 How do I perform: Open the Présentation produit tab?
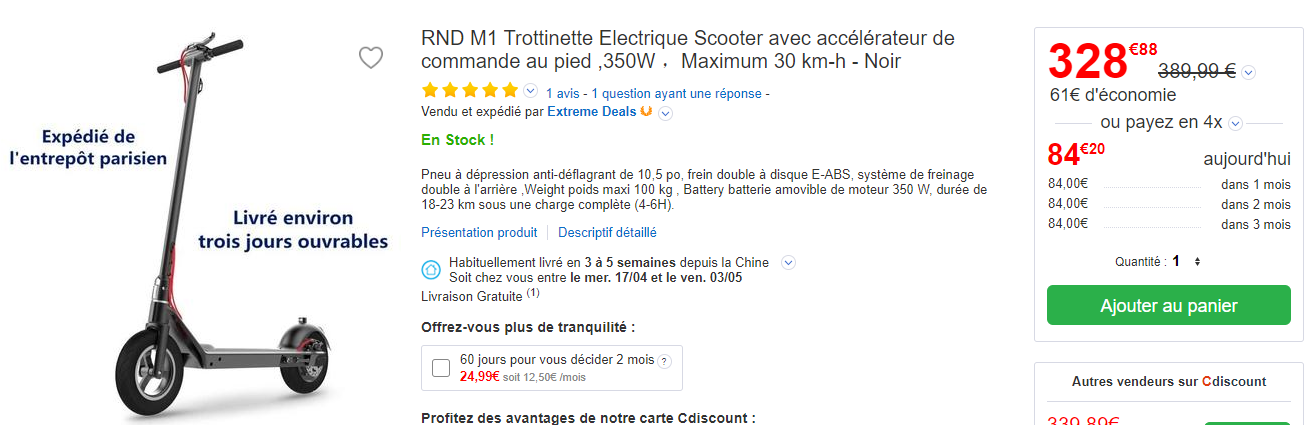pos(479,232)
